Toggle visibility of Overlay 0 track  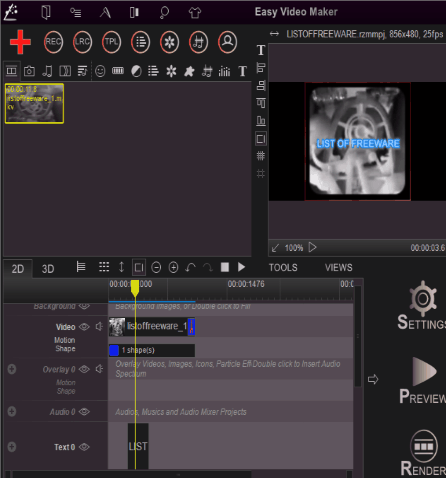pyautogui.click(x=84, y=369)
